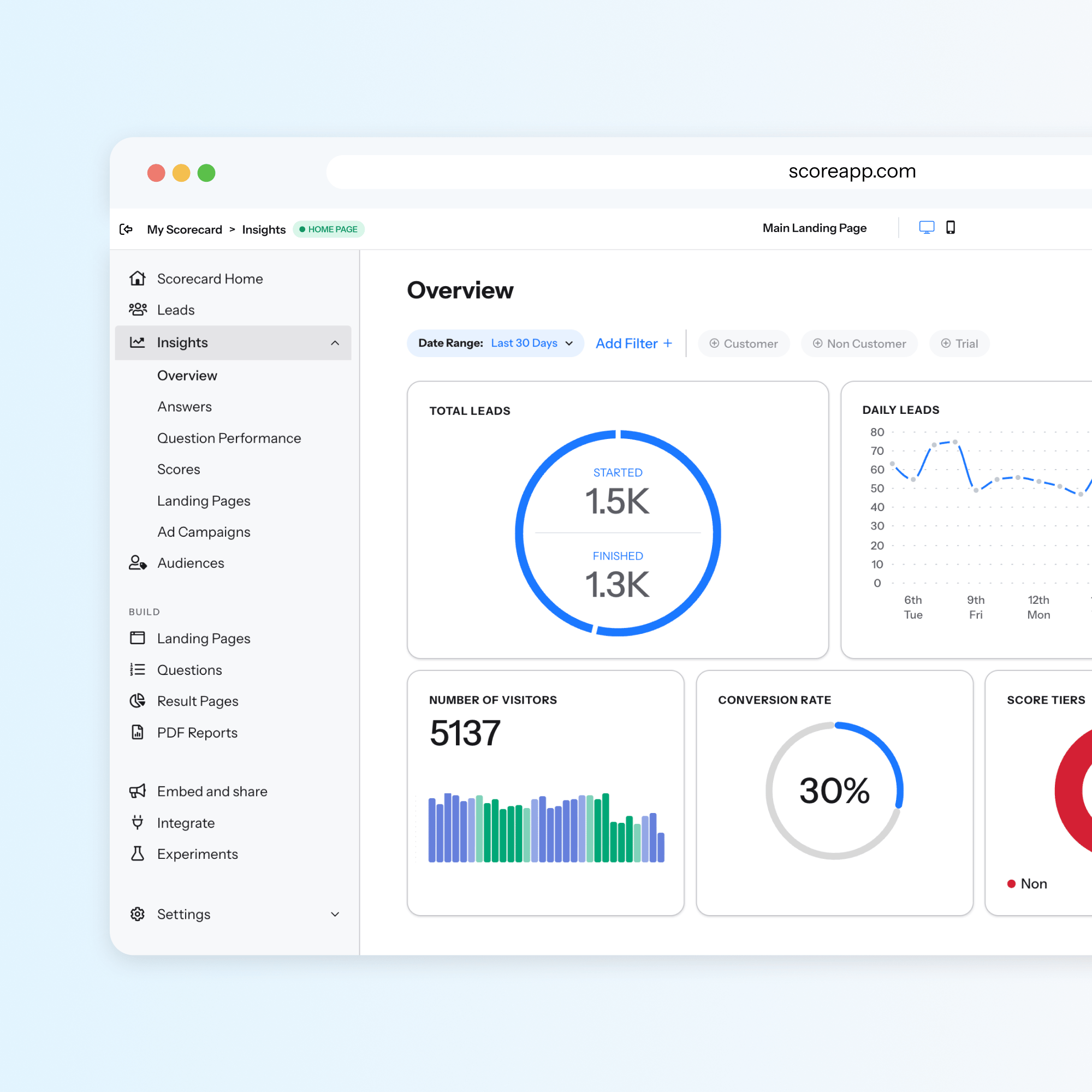This screenshot has width=1092, height=1092.
Task: Click the My Scorecard breadcrumb
Action: click(184, 229)
